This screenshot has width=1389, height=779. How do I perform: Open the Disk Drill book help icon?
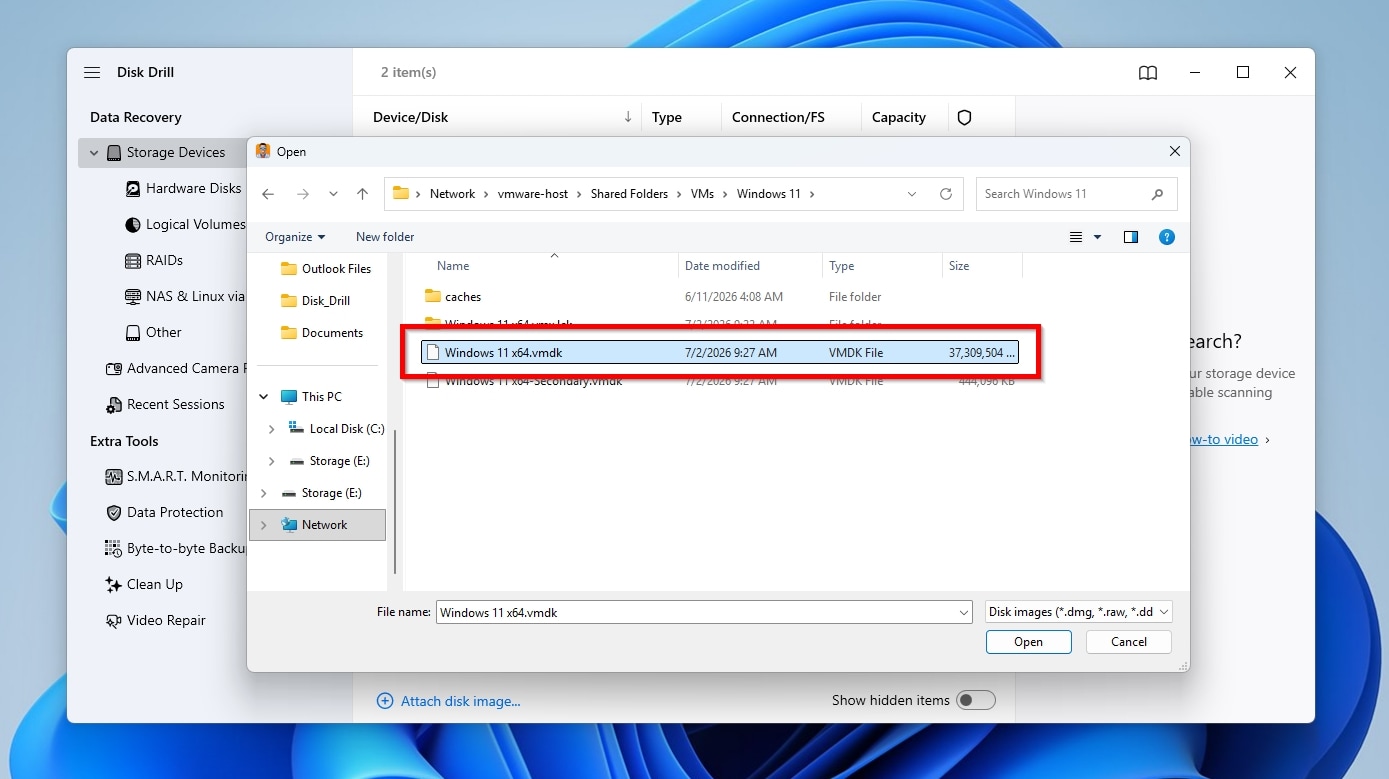1148,73
